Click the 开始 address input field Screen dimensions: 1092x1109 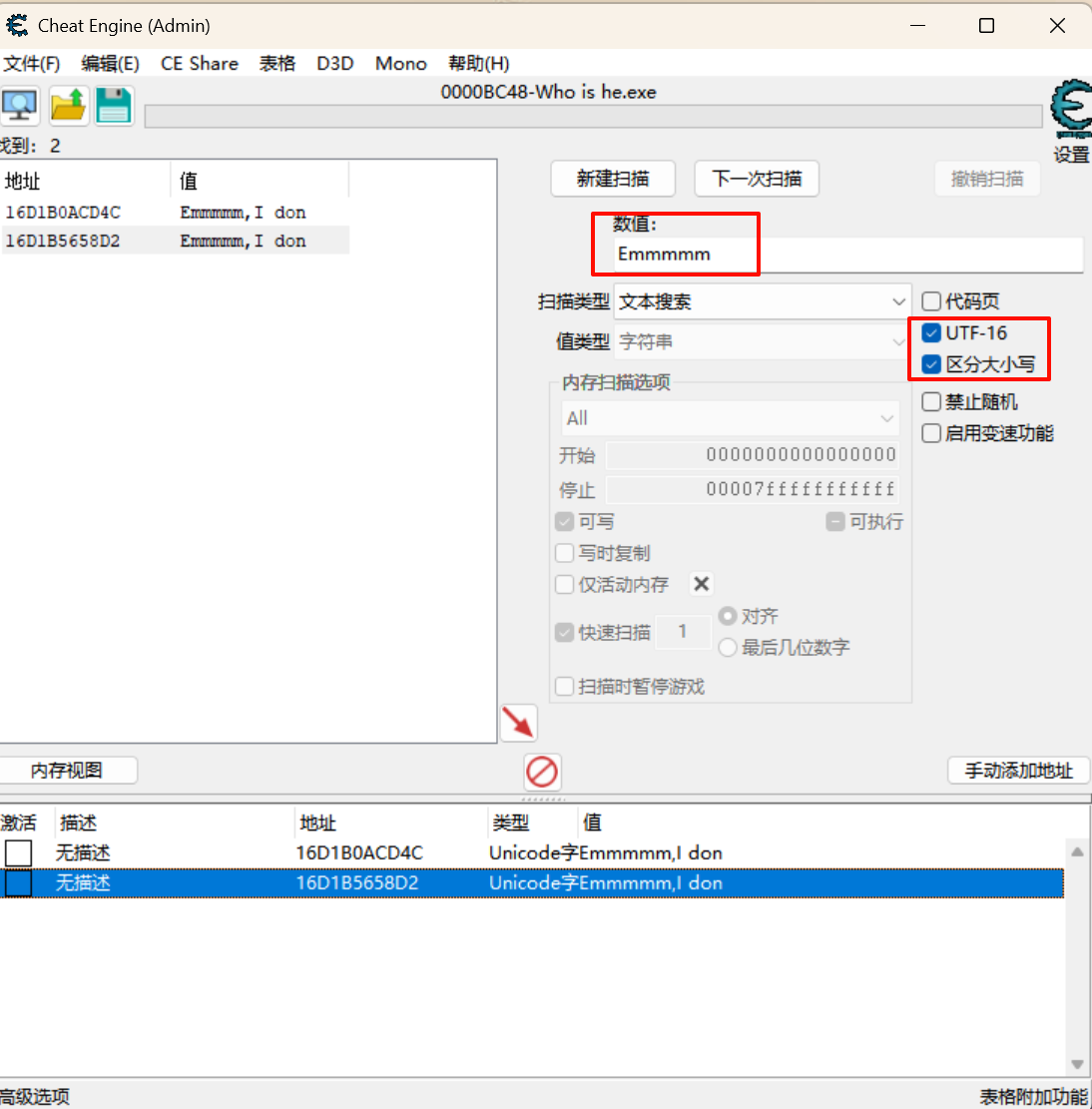[x=753, y=454]
